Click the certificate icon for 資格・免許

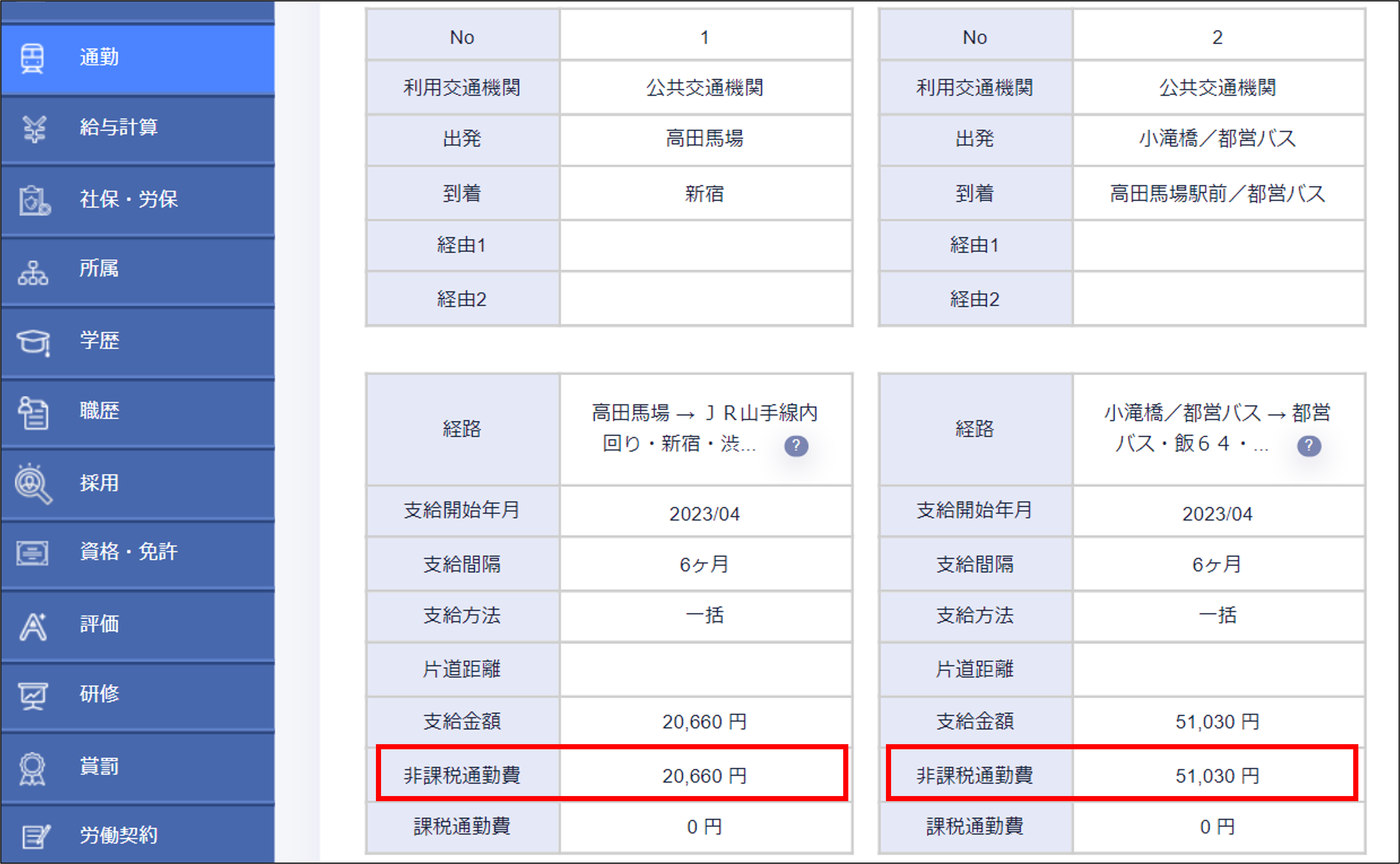point(33,553)
